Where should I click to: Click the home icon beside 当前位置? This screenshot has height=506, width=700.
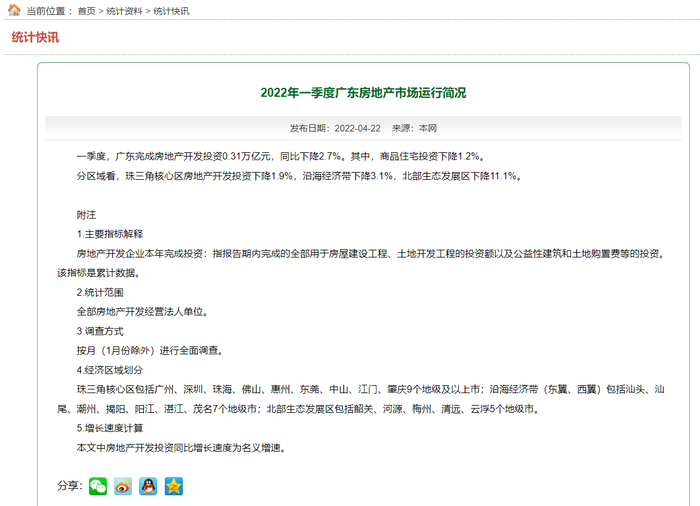(x=14, y=10)
